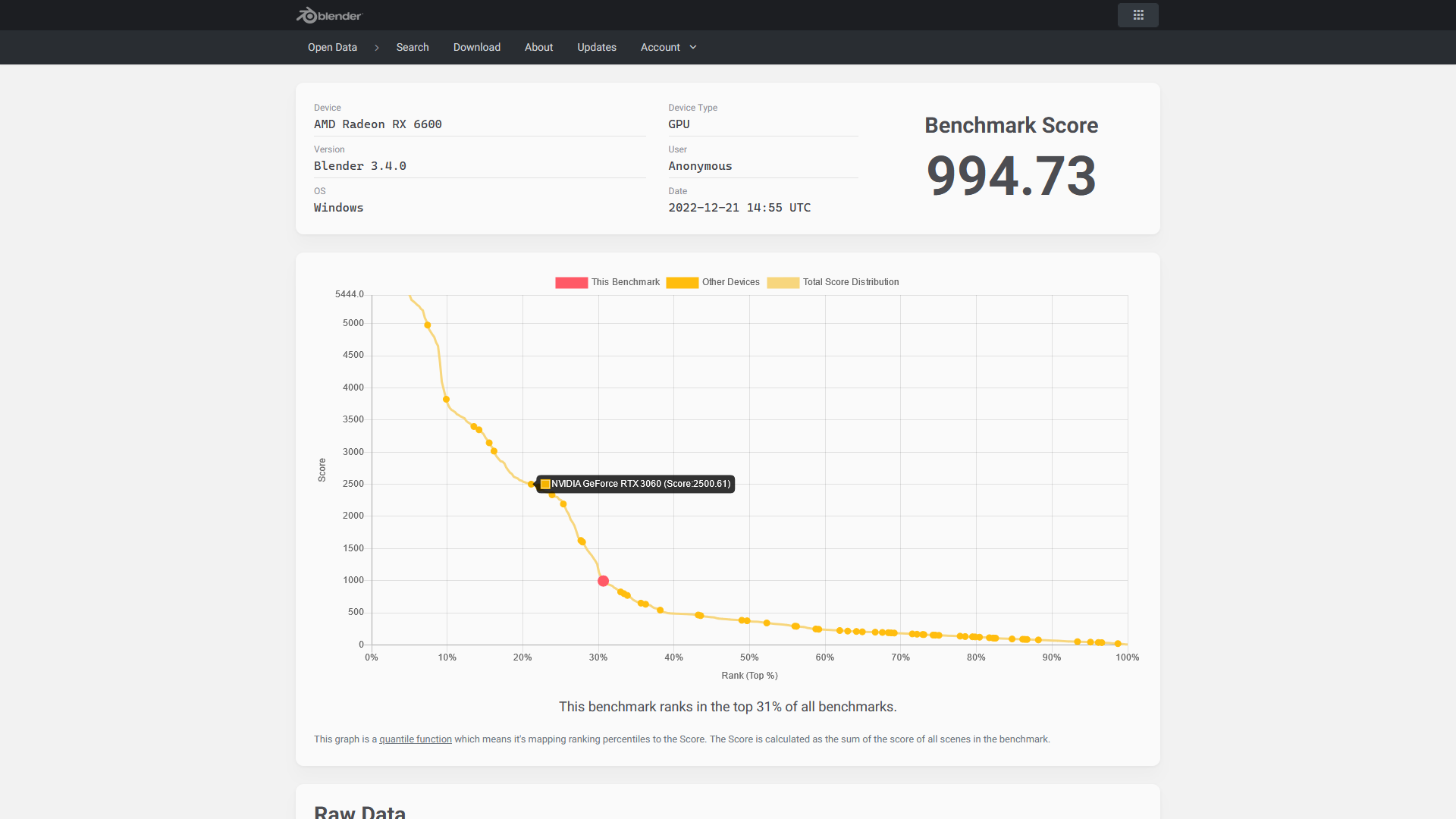The width and height of the screenshot is (1456, 819).
Task: Open the quantile function link
Action: (415, 739)
